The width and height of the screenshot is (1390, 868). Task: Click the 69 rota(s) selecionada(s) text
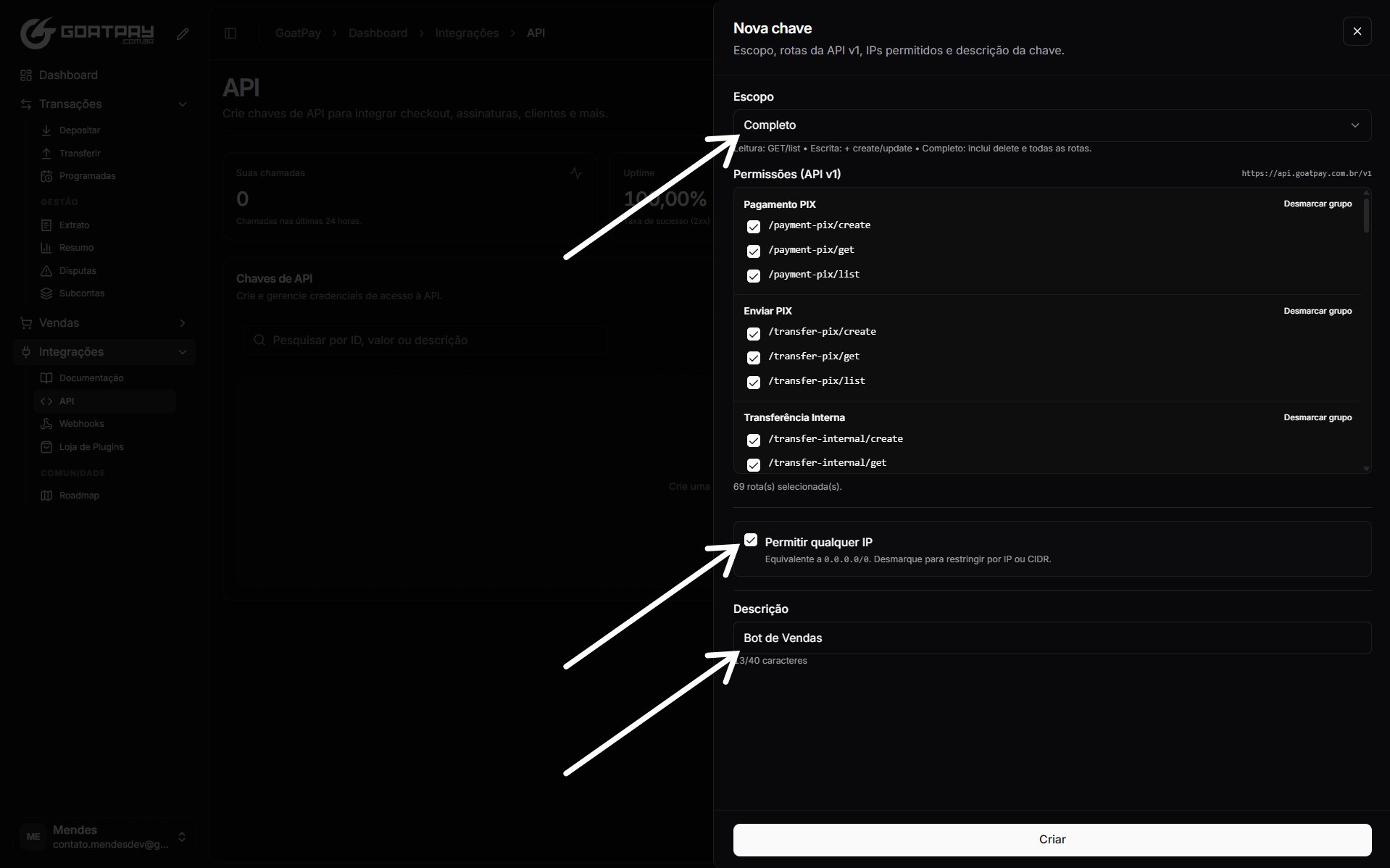click(x=787, y=487)
